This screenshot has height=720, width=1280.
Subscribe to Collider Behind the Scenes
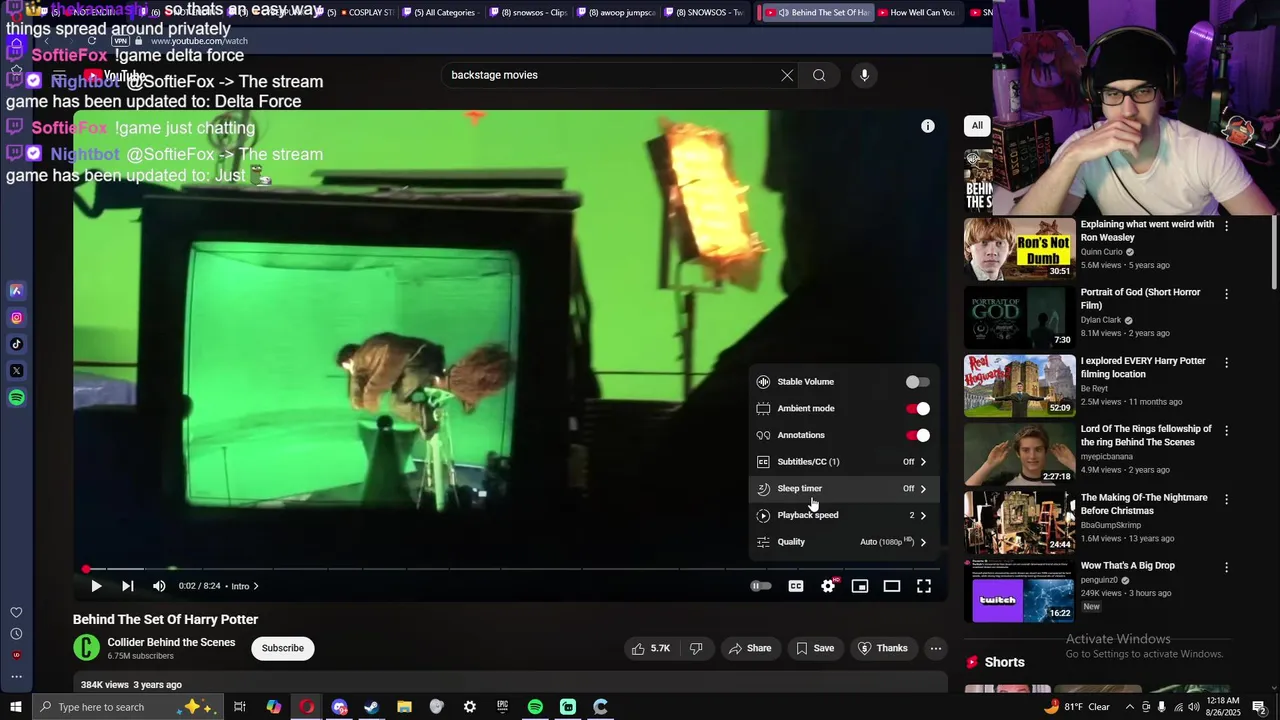point(283,648)
